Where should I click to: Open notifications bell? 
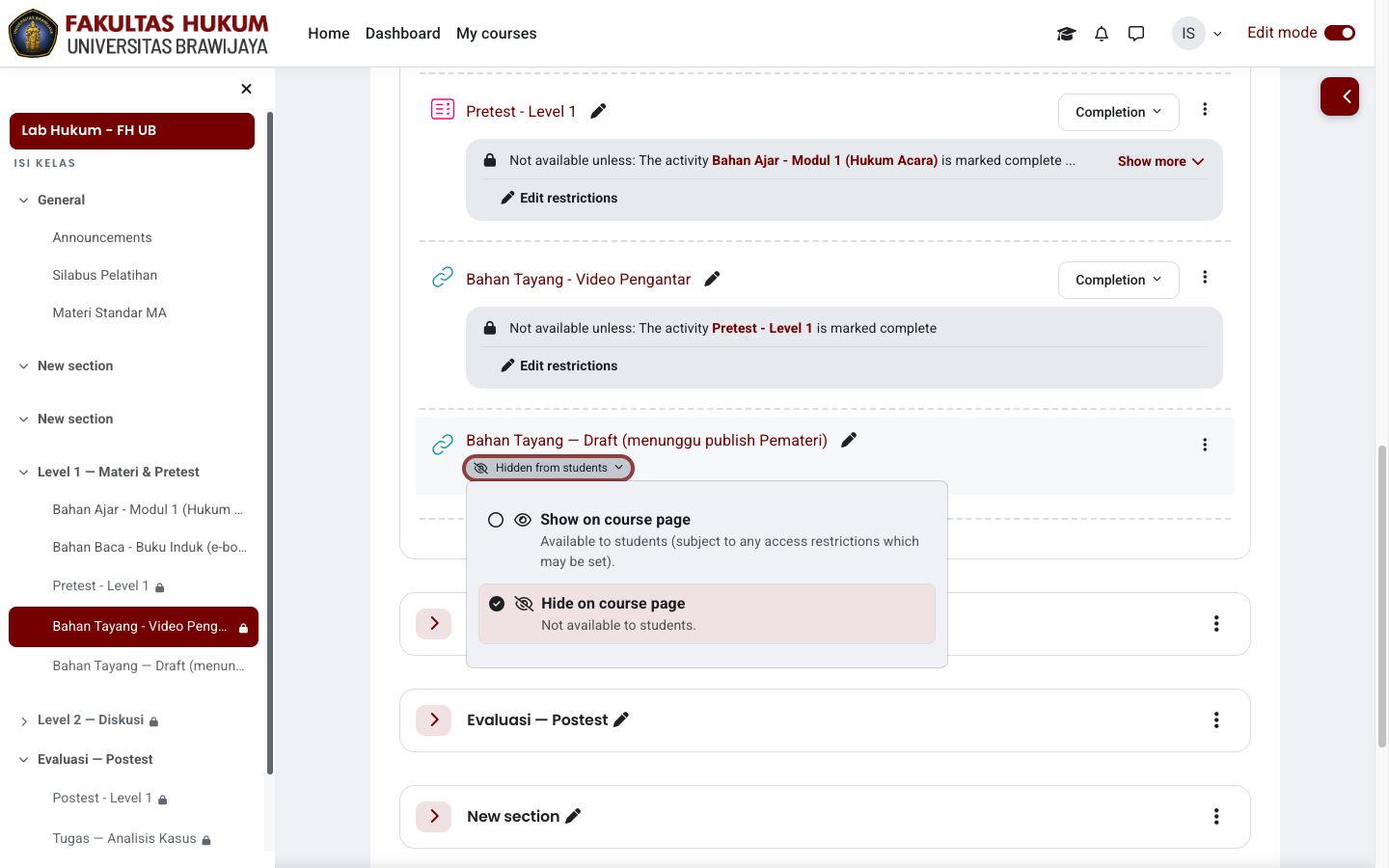(1102, 34)
